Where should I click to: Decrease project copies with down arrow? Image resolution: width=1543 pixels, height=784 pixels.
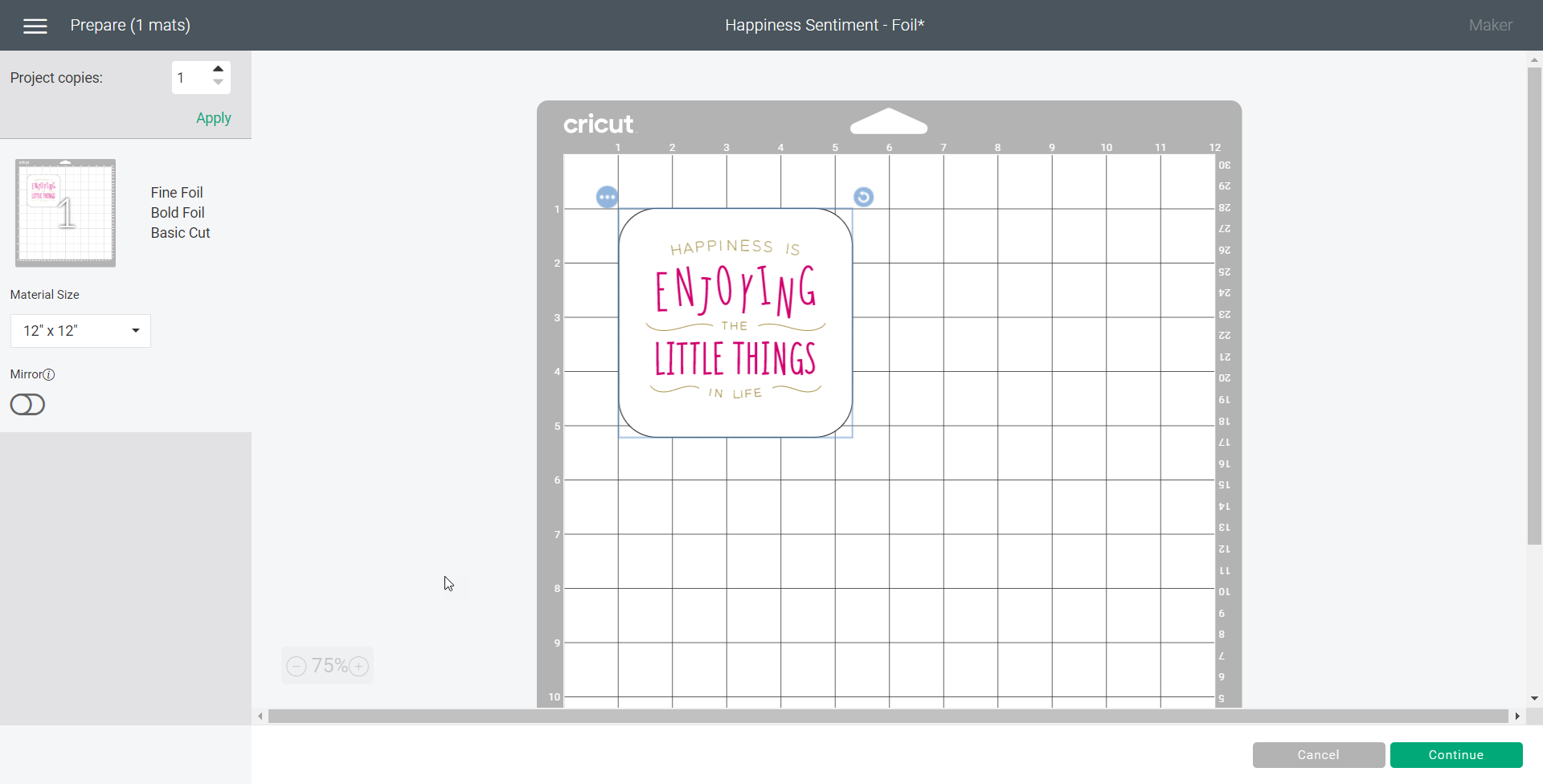[x=218, y=84]
